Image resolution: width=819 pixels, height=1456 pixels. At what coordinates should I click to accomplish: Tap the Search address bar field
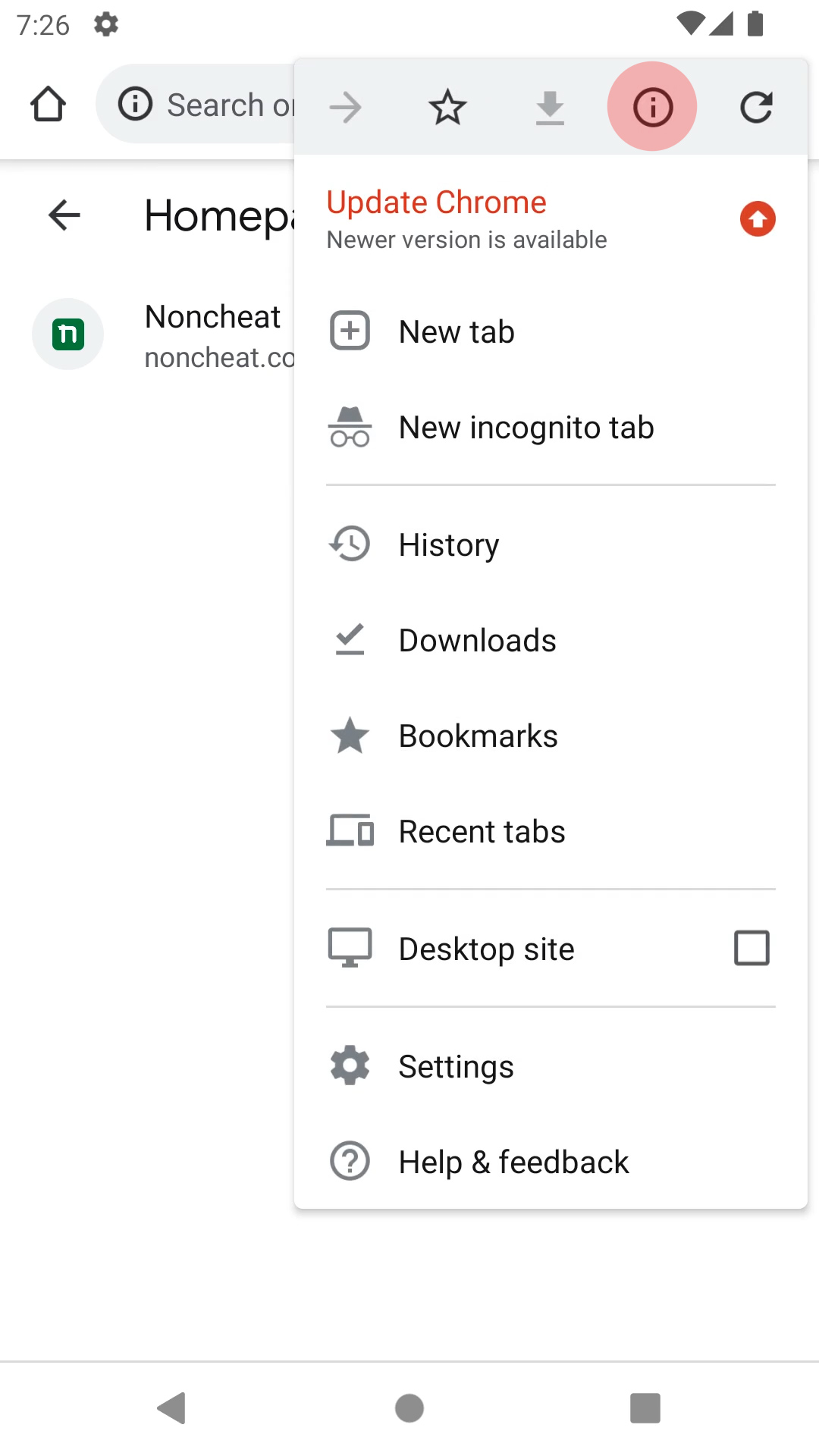click(x=196, y=104)
